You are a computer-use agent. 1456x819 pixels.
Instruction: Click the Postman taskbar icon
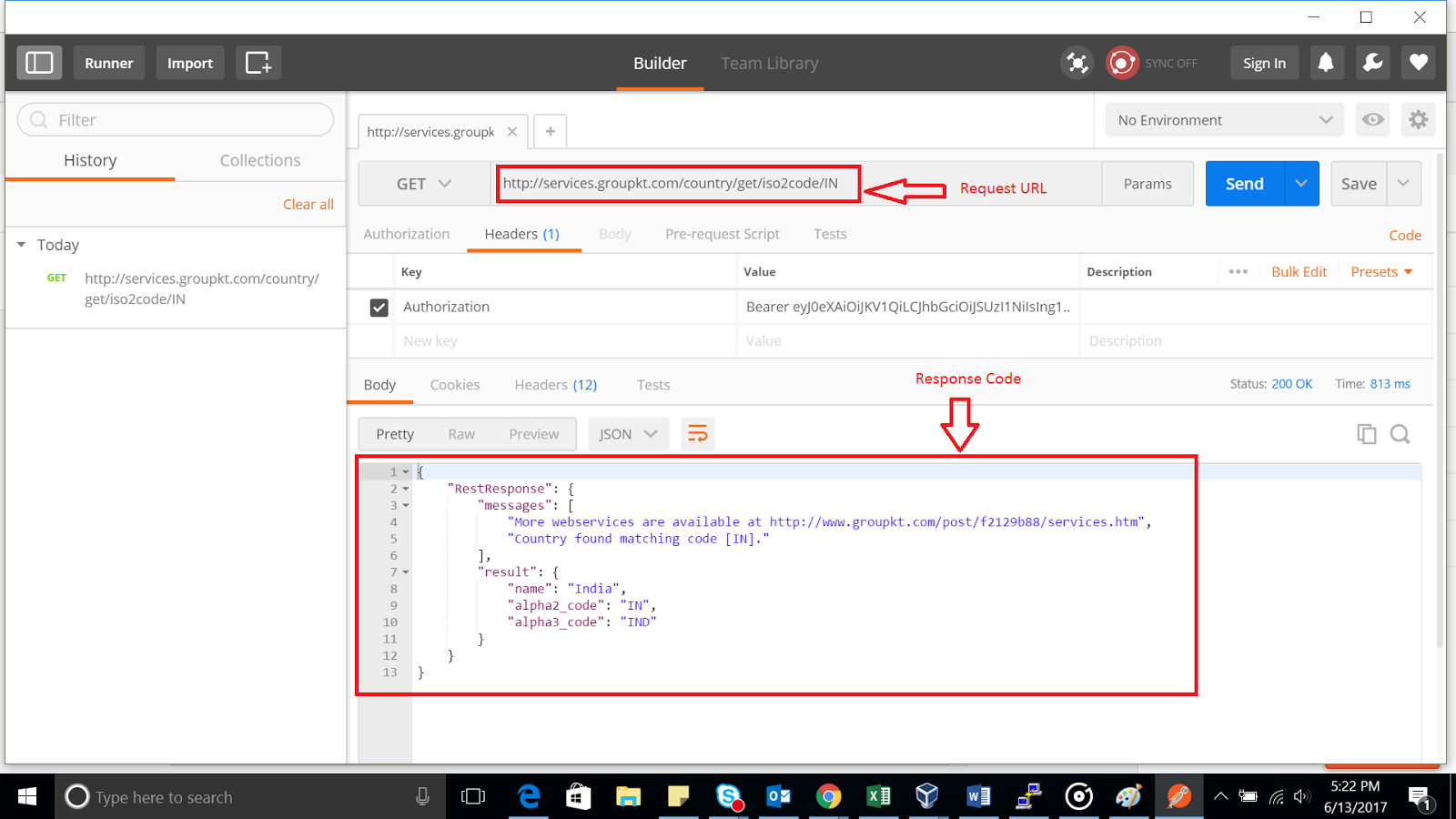[1178, 797]
